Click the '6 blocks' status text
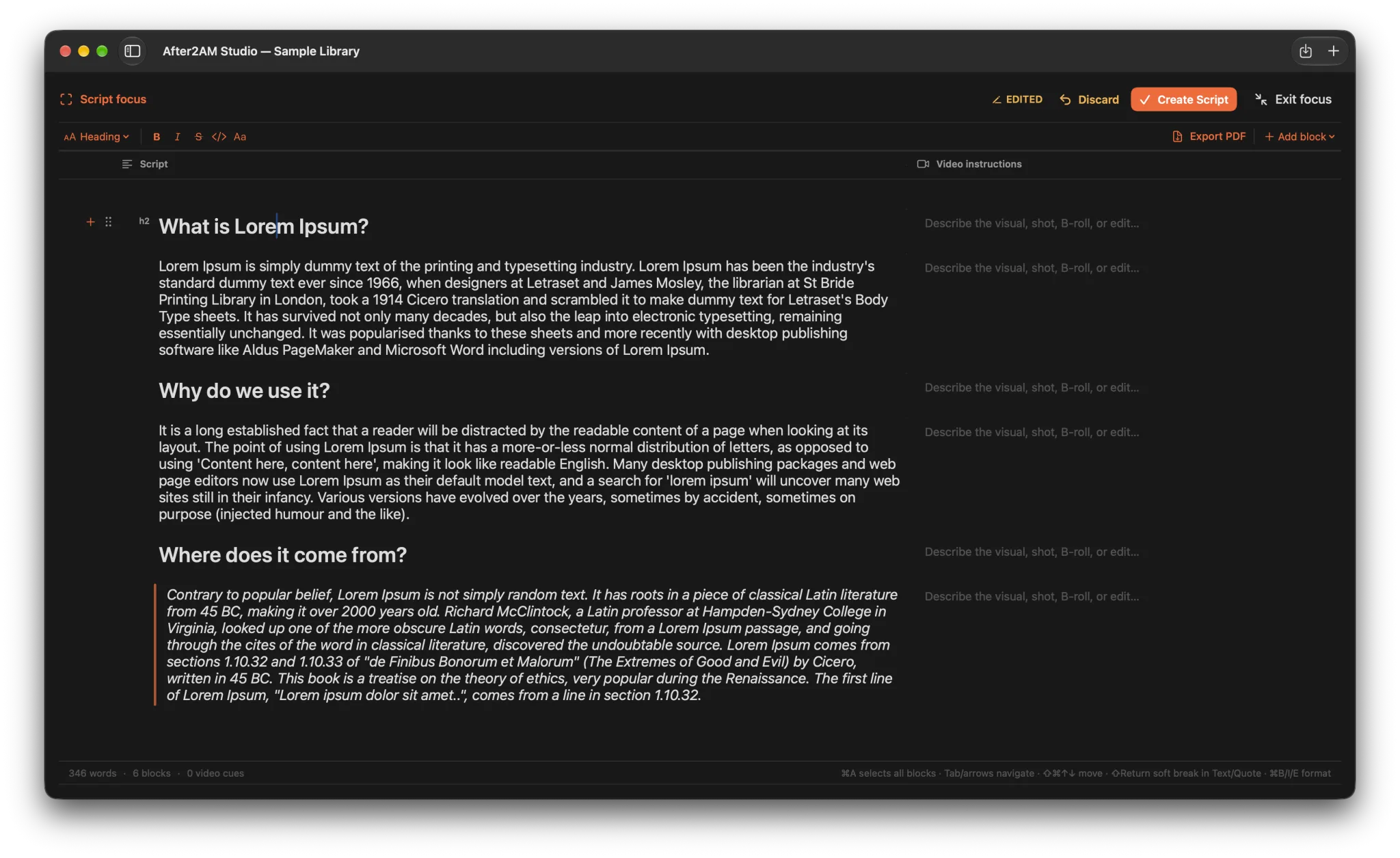Viewport: 1400px width, 858px height. point(152,773)
